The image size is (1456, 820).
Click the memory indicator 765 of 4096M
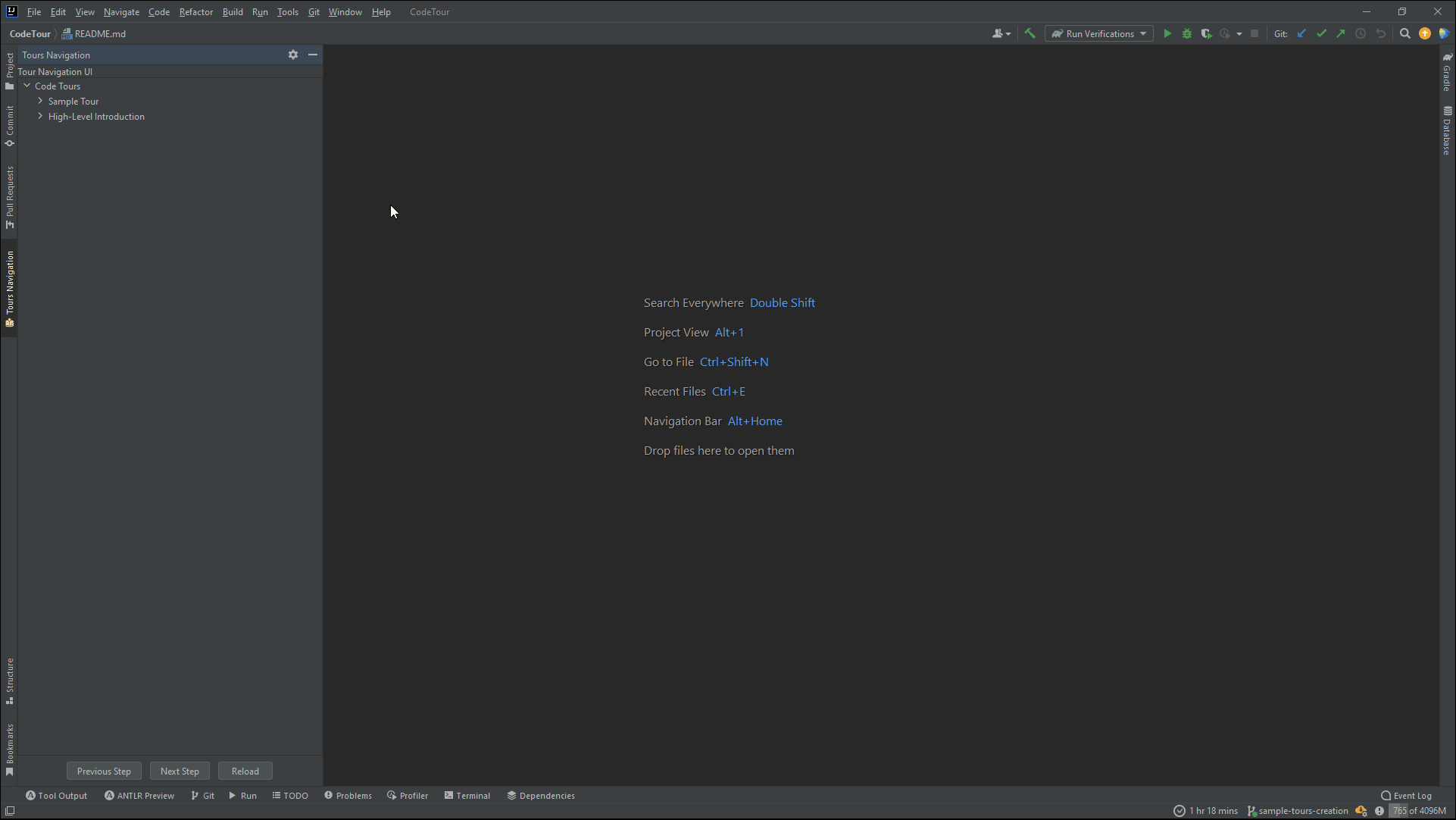pyautogui.click(x=1418, y=811)
